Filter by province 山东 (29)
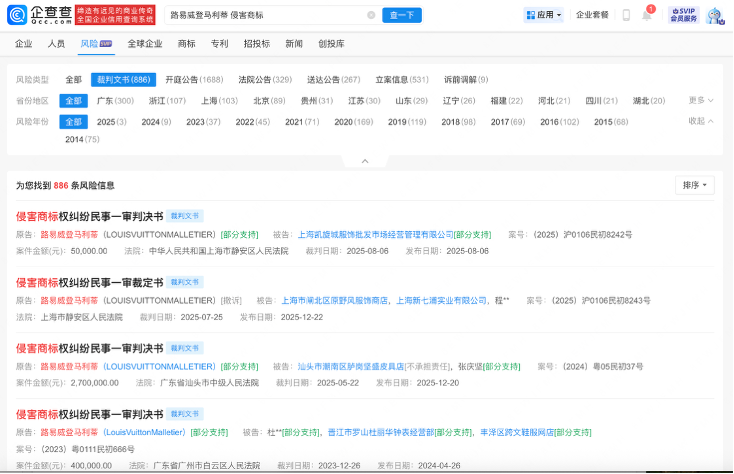This screenshot has height=474, width=734. [x=411, y=101]
